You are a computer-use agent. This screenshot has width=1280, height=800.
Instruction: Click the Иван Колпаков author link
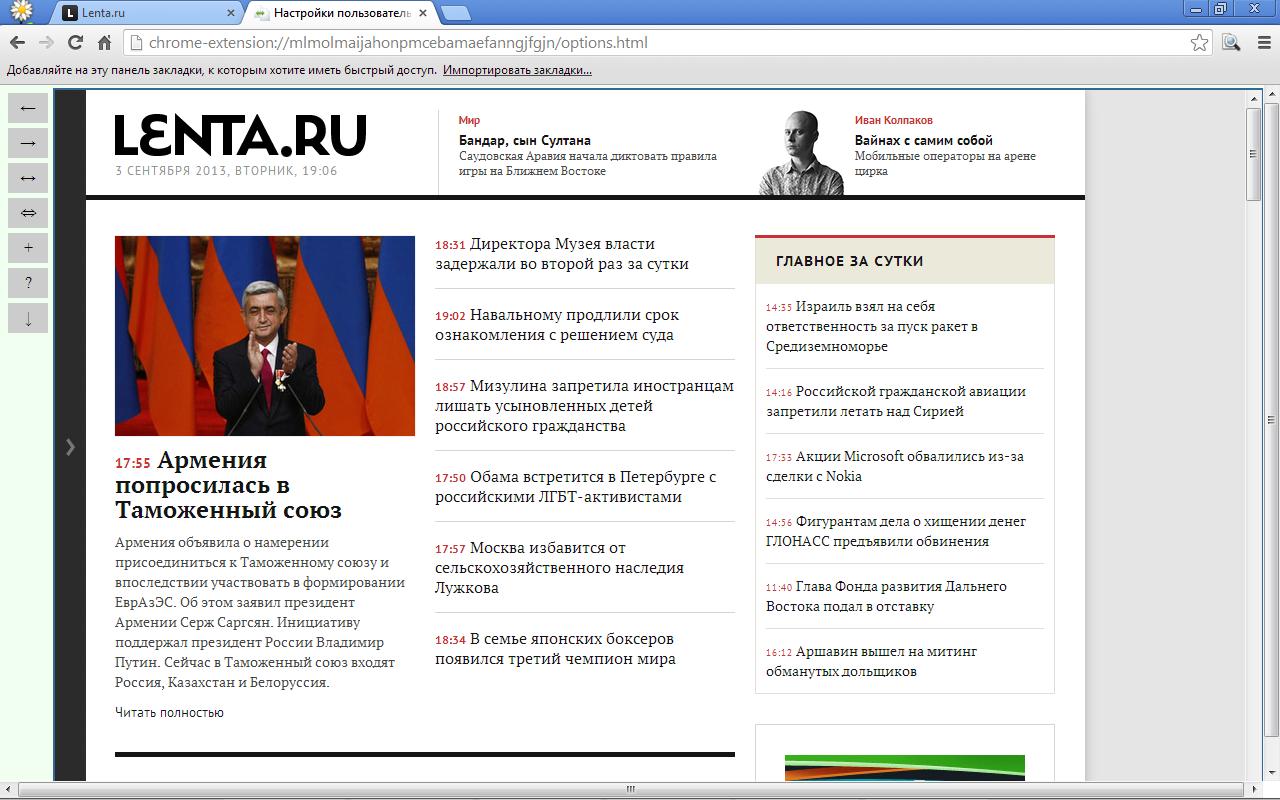[893, 120]
